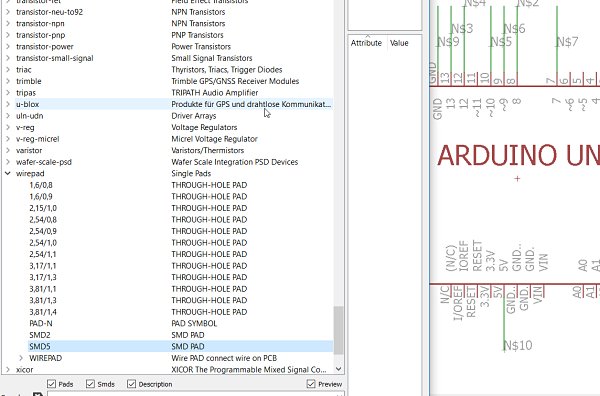Collapse the wirepad library
The image size is (600, 396).
(8, 173)
